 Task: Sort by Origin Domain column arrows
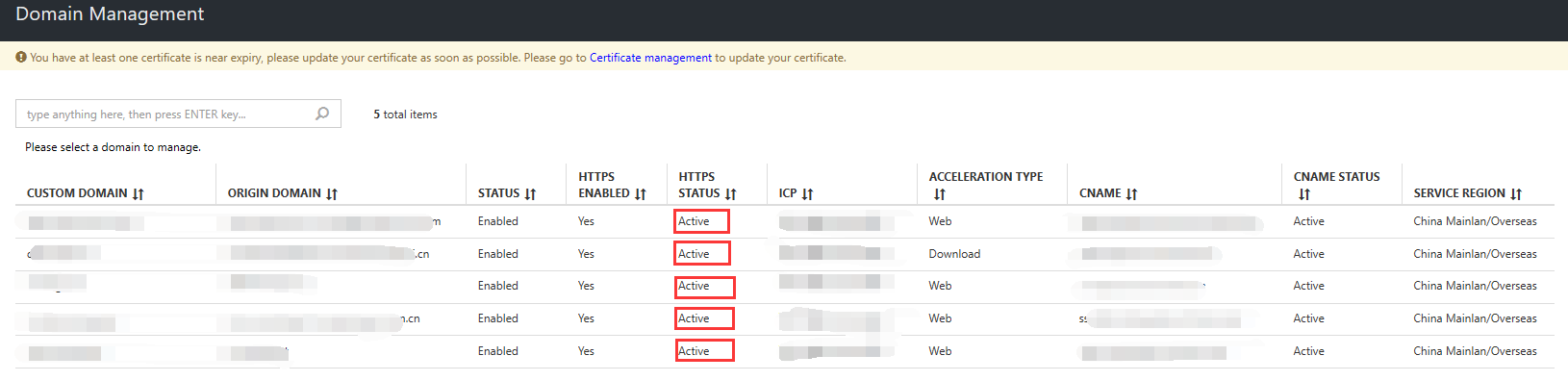(332, 193)
